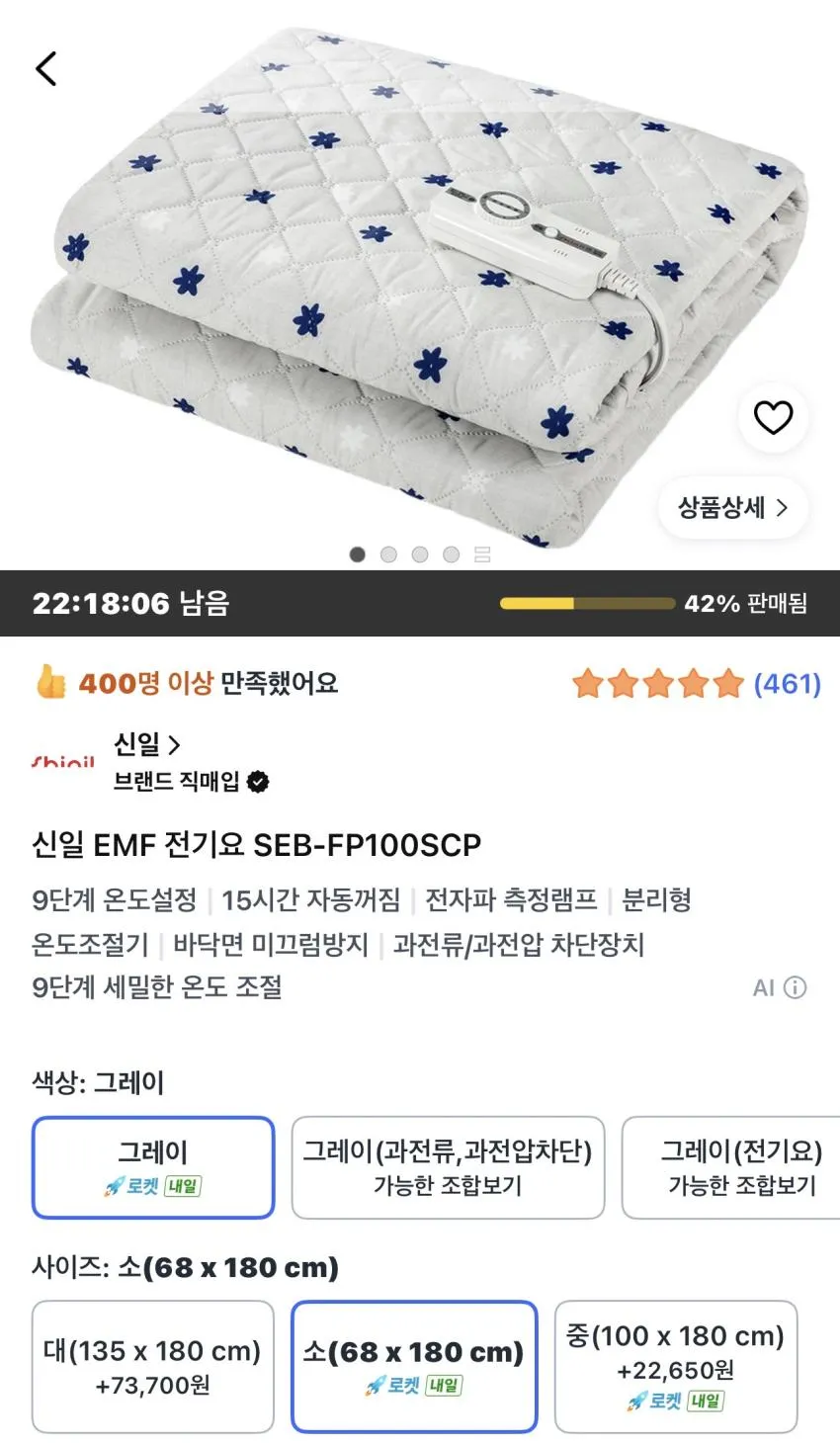
Task: Choose 그레이(전기요) combination option
Action: click(731, 1167)
